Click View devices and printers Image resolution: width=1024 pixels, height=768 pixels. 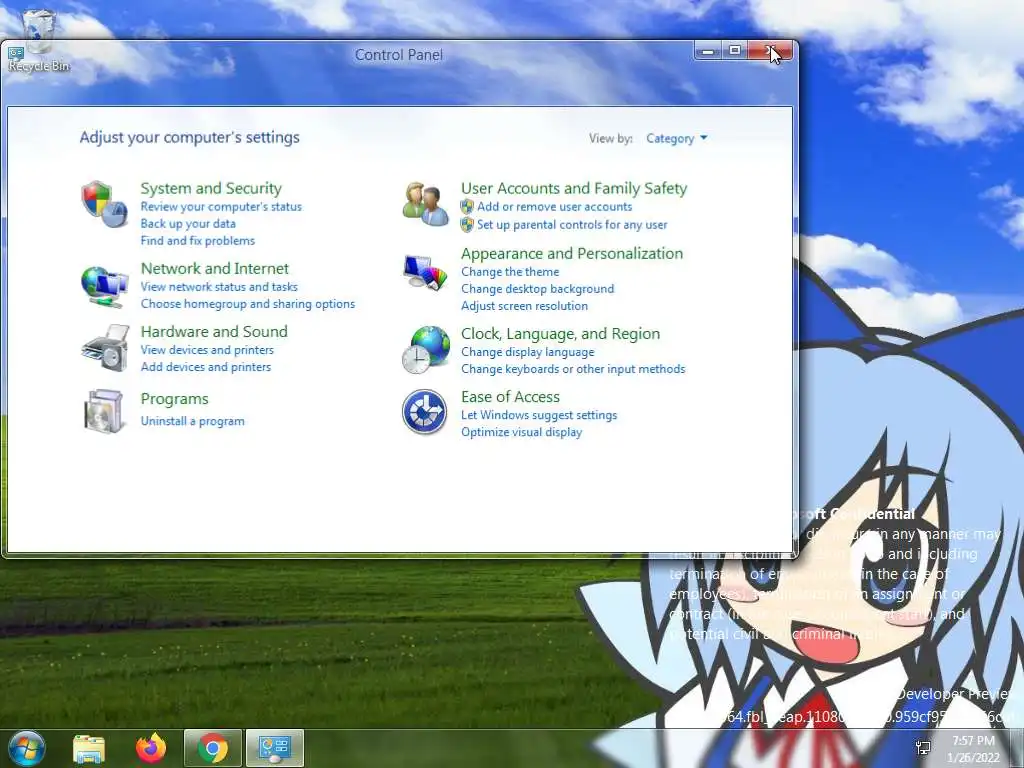pos(207,350)
